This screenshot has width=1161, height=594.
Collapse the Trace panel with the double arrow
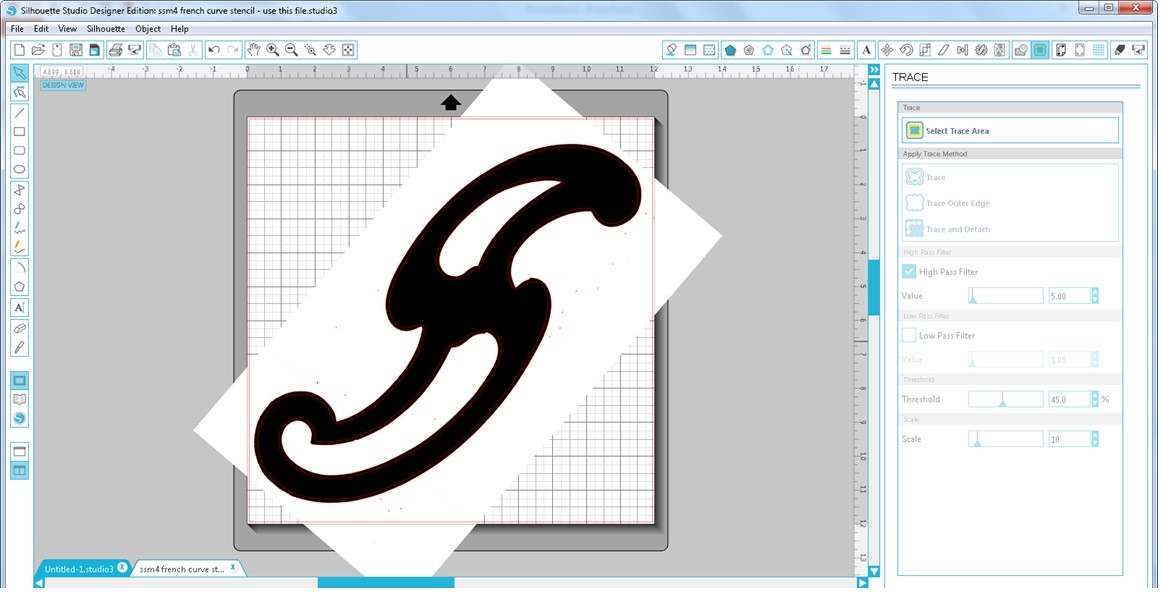click(x=874, y=70)
